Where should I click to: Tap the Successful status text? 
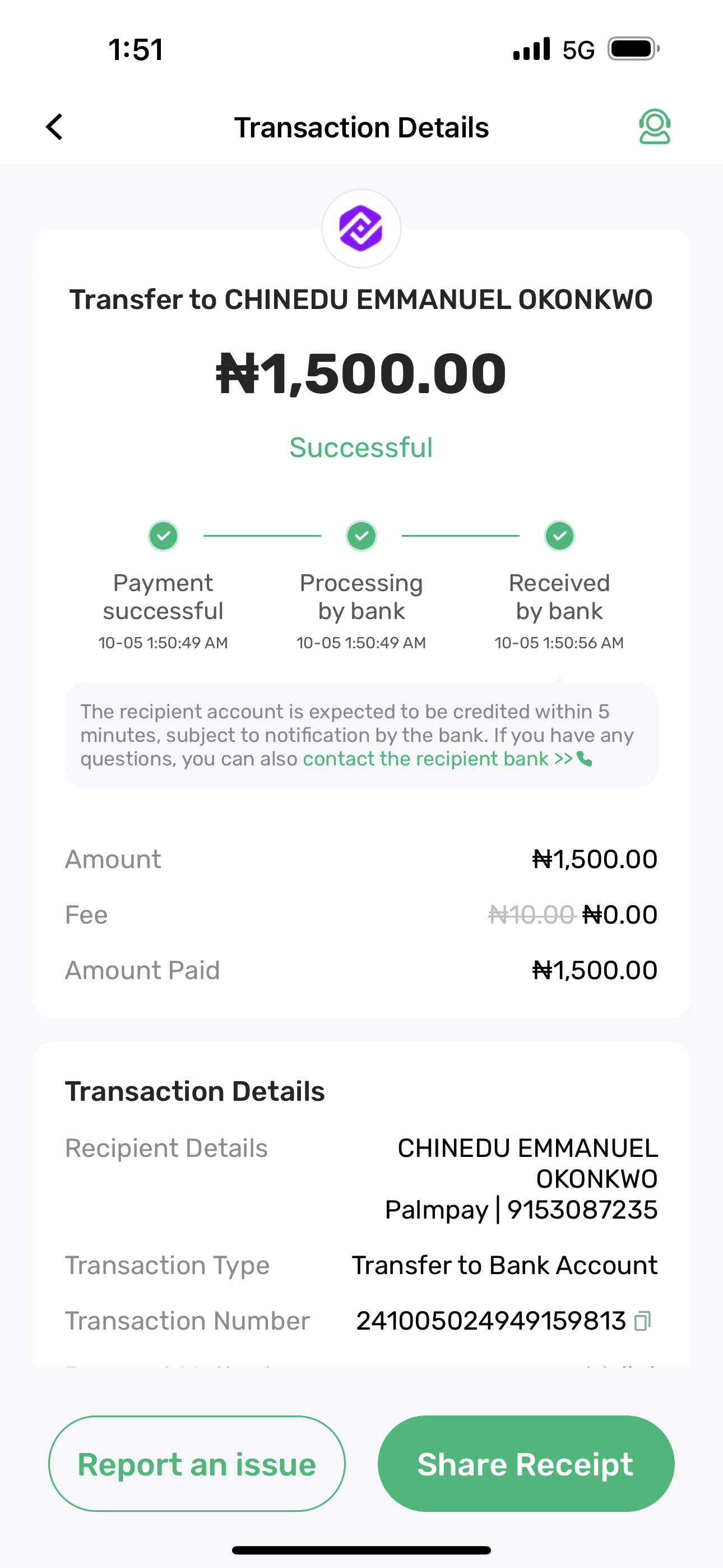tap(361, 448)
